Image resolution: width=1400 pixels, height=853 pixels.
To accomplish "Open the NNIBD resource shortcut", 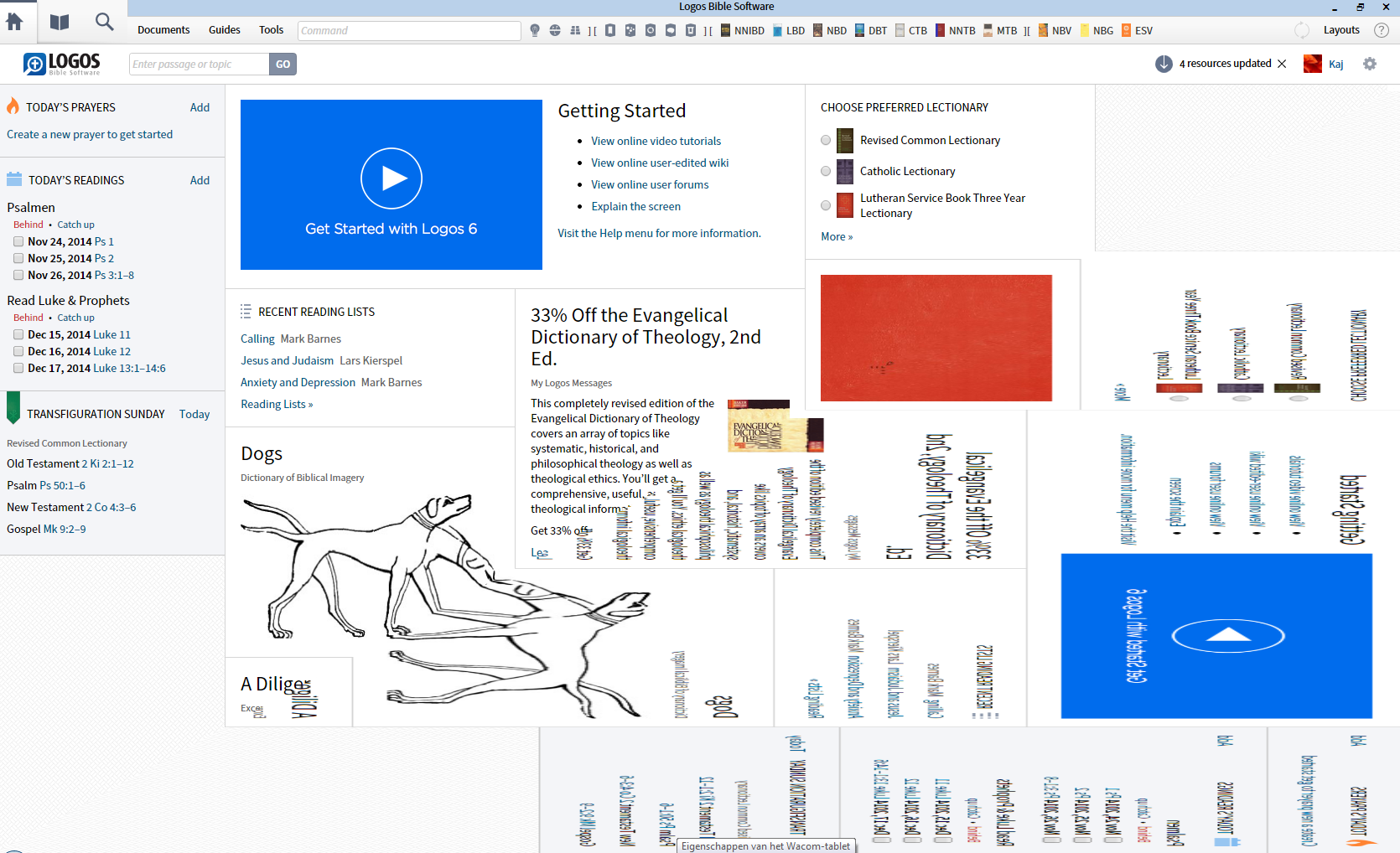I will click(x=743, y=30).
